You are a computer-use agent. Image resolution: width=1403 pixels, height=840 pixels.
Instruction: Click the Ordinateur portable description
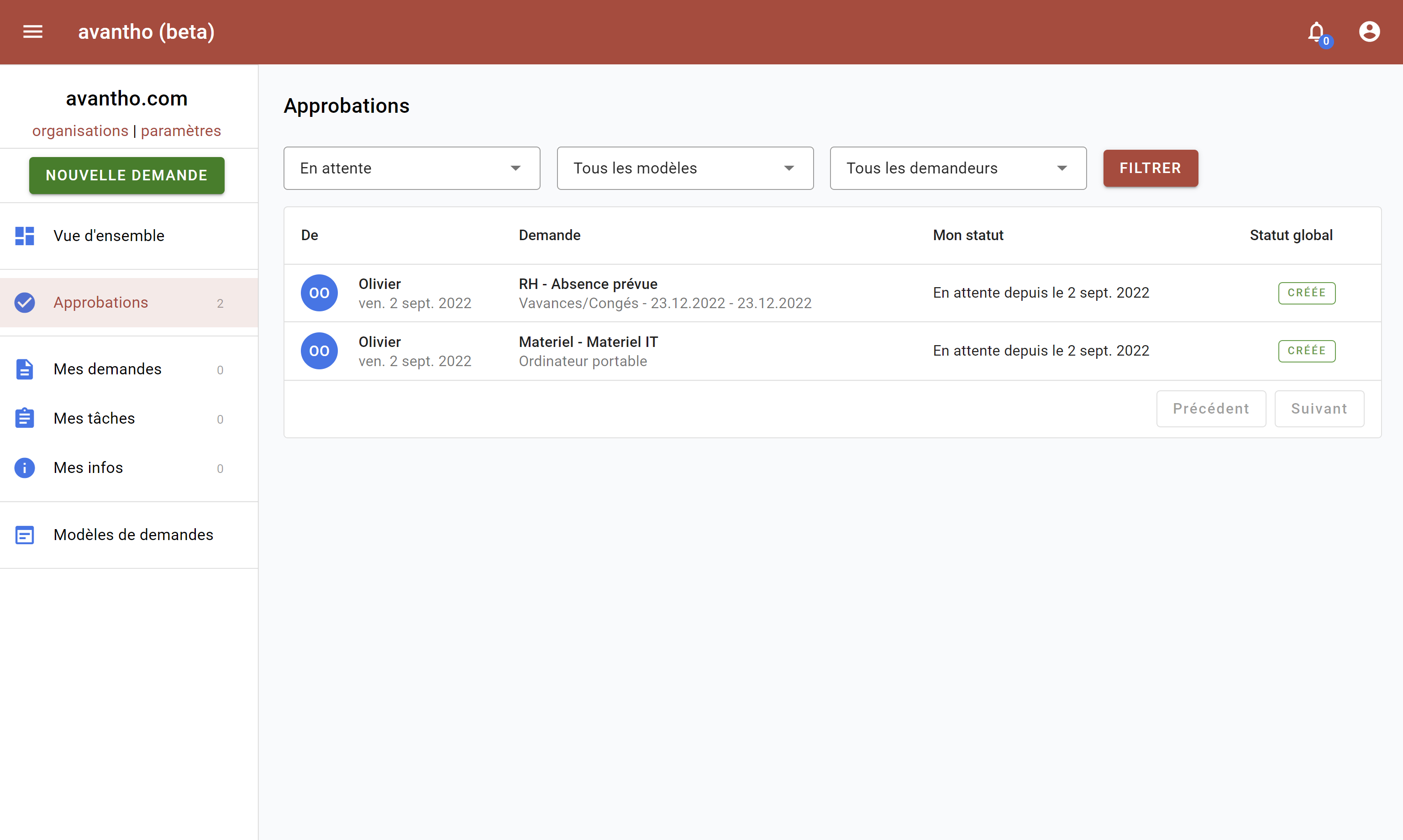click(x=583, y=361)
